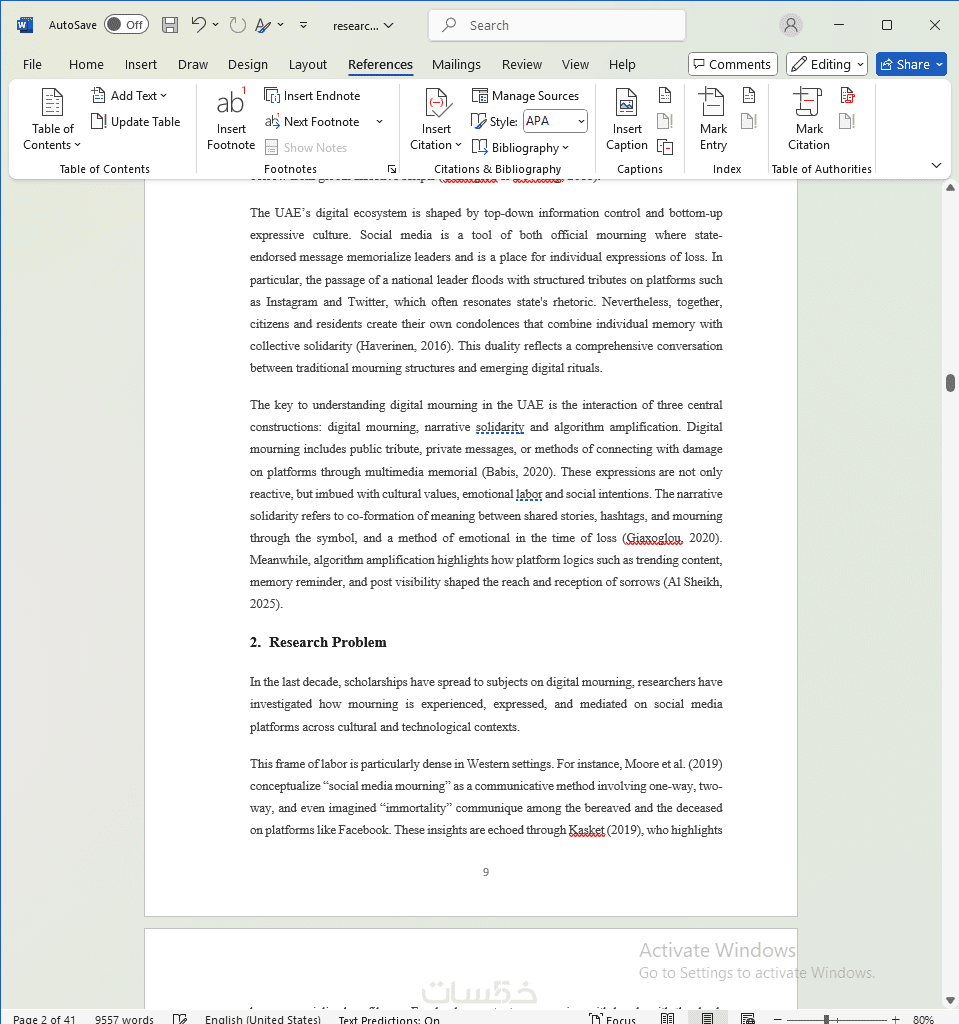Open the File menu

32,65
